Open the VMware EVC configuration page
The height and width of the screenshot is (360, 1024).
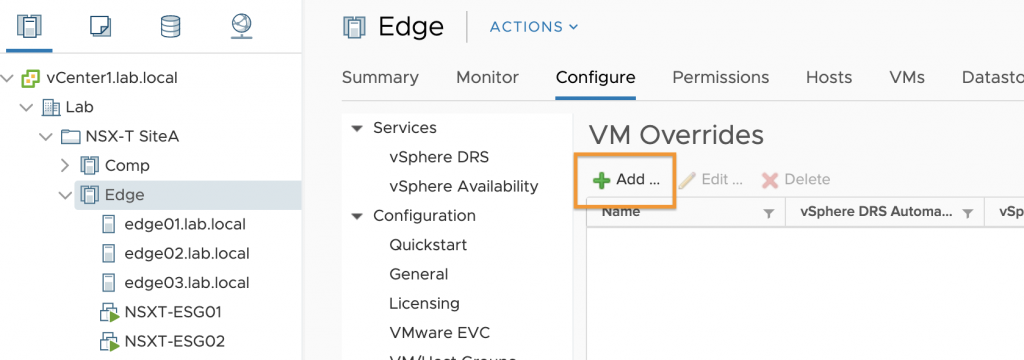440,333
